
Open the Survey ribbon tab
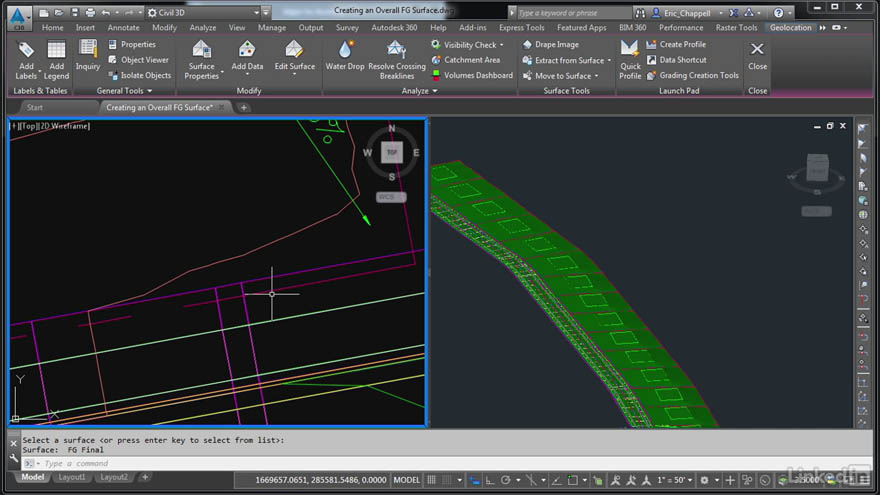click(347, 28)
